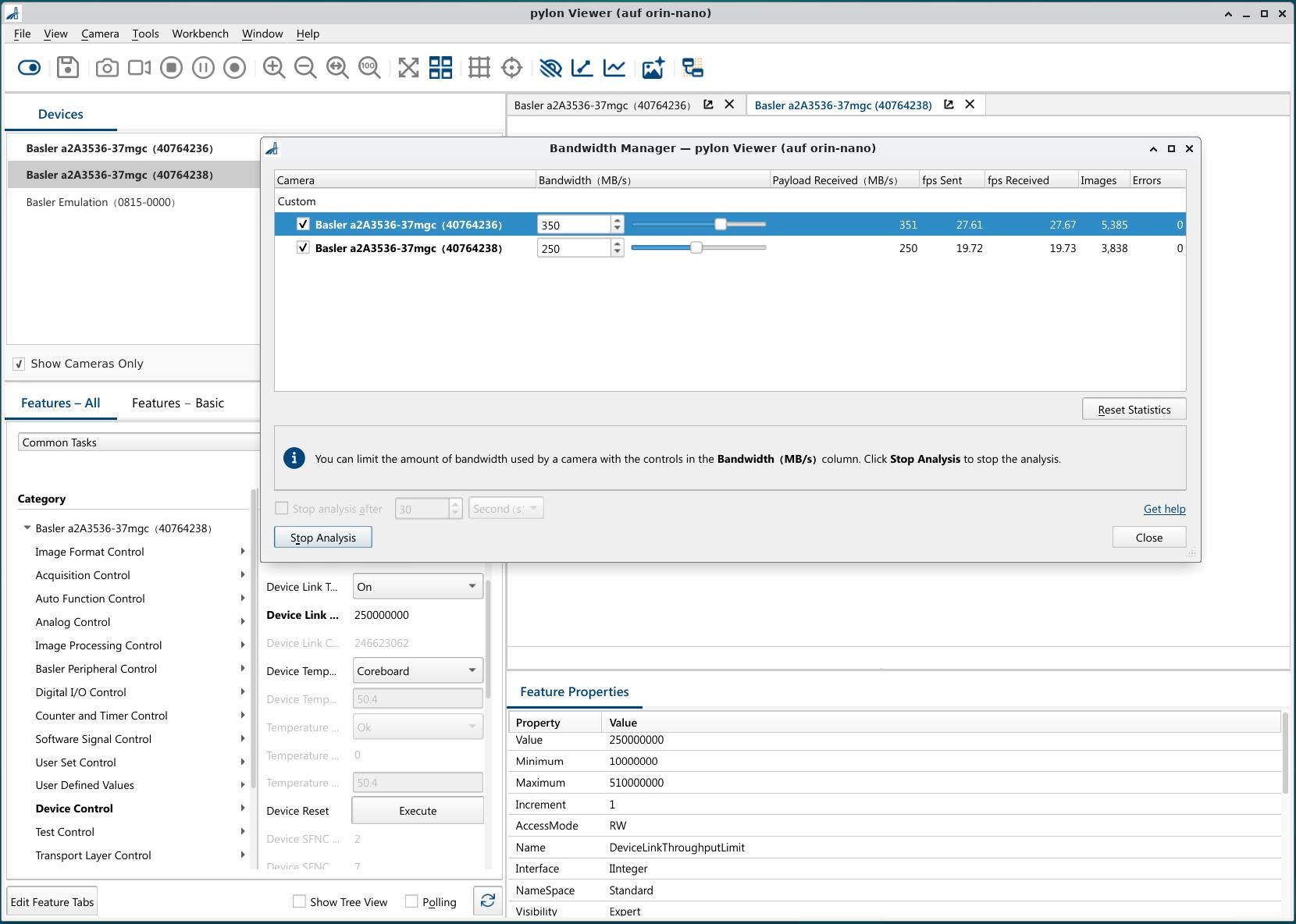Click the Get help link
This screenshot has height=924, width=1296.
tap(1164, 508)
